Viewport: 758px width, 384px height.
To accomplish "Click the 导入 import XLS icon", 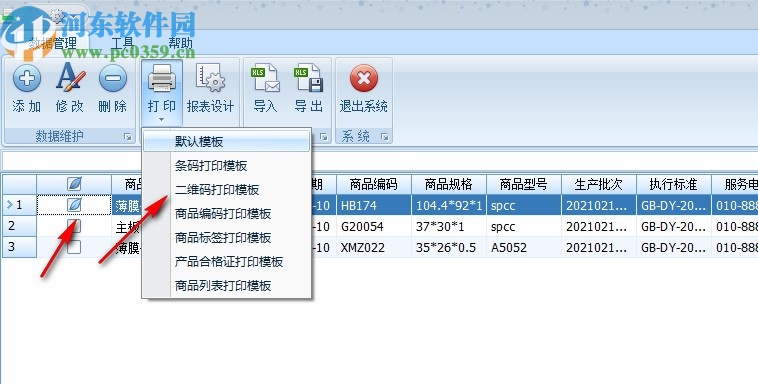I will click(265, 78).
